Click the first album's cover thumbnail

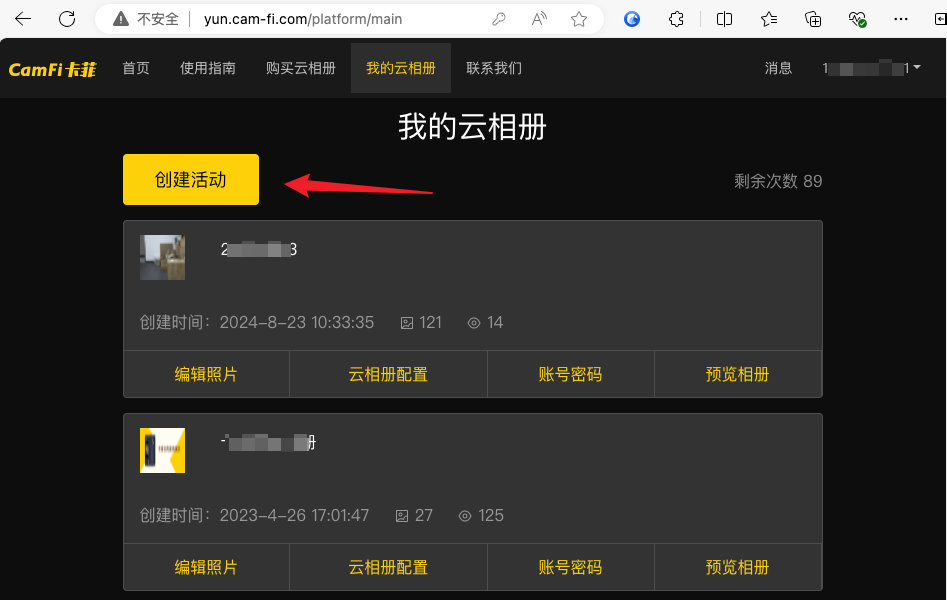point(162,257)
